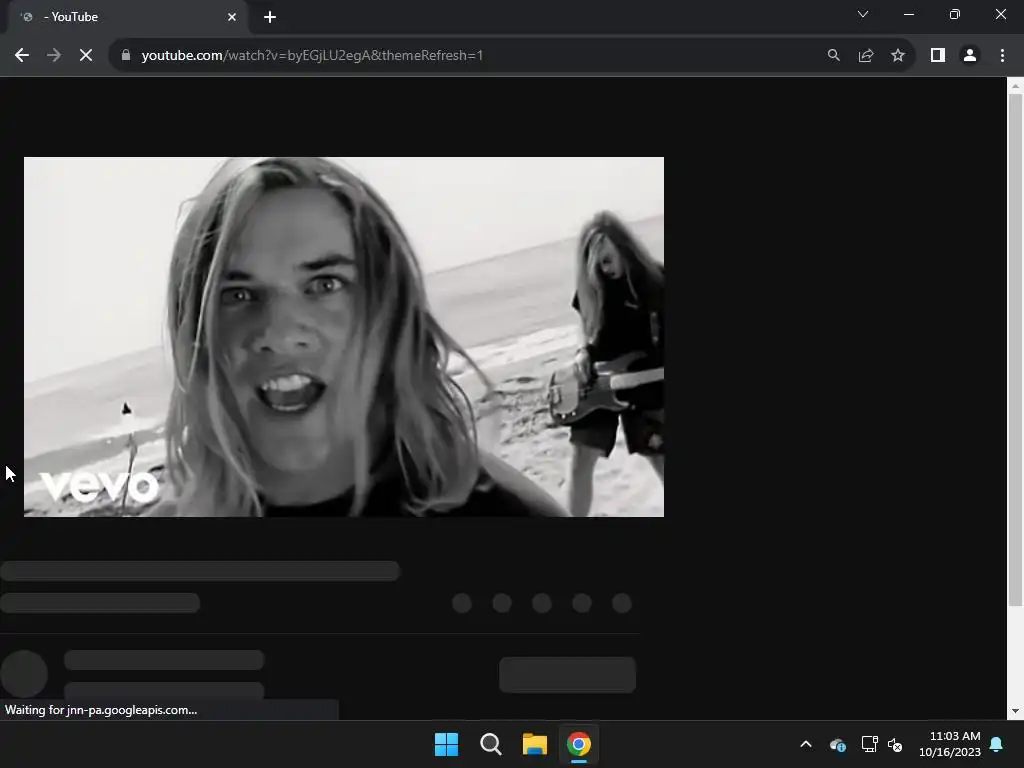This screenshot has width=1024, height=768.
Task: Open the network display tray icon
Action: pyautogui.click(x=869, y=744)
